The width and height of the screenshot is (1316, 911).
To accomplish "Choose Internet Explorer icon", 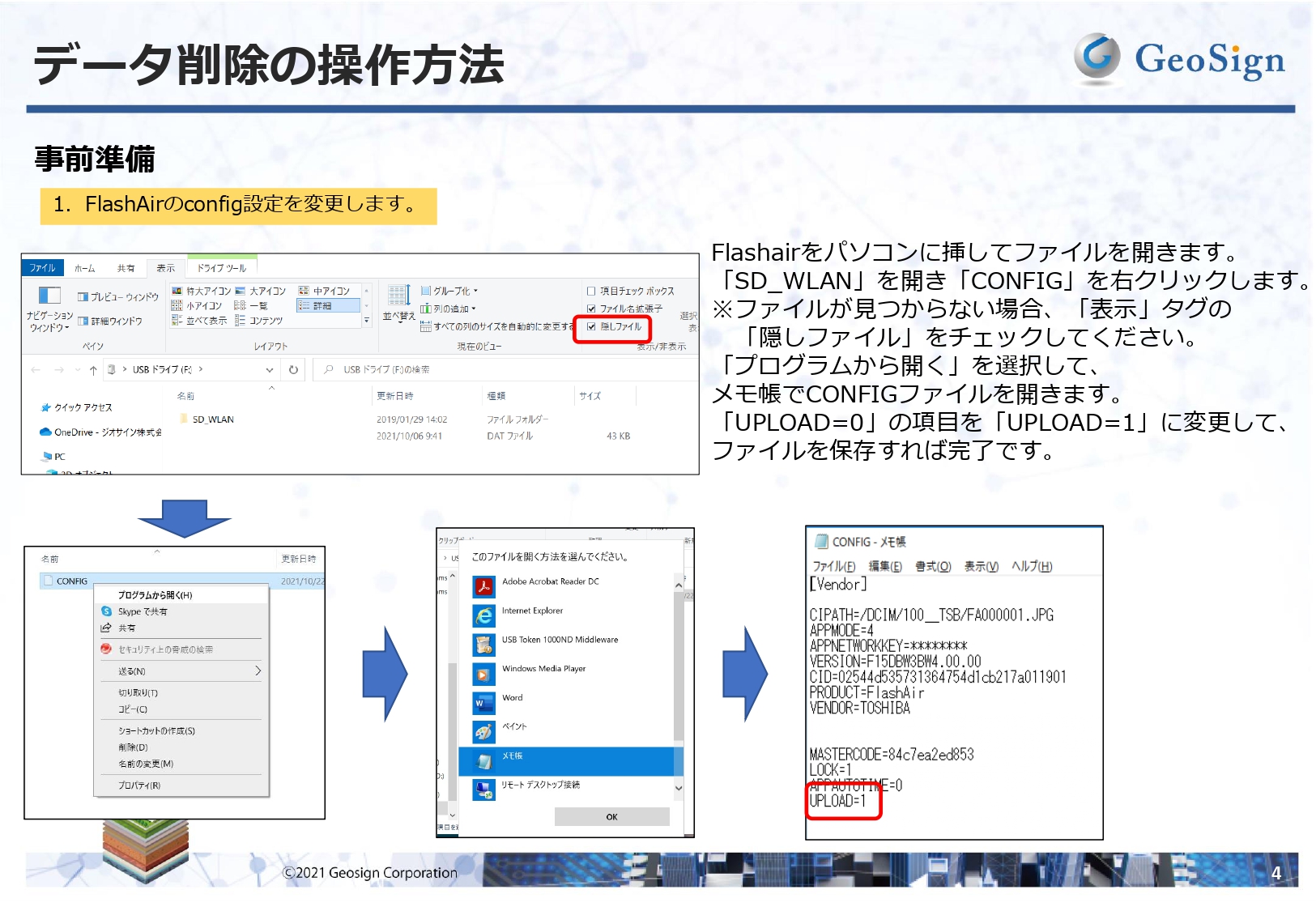I will click(x=483, y=616).
